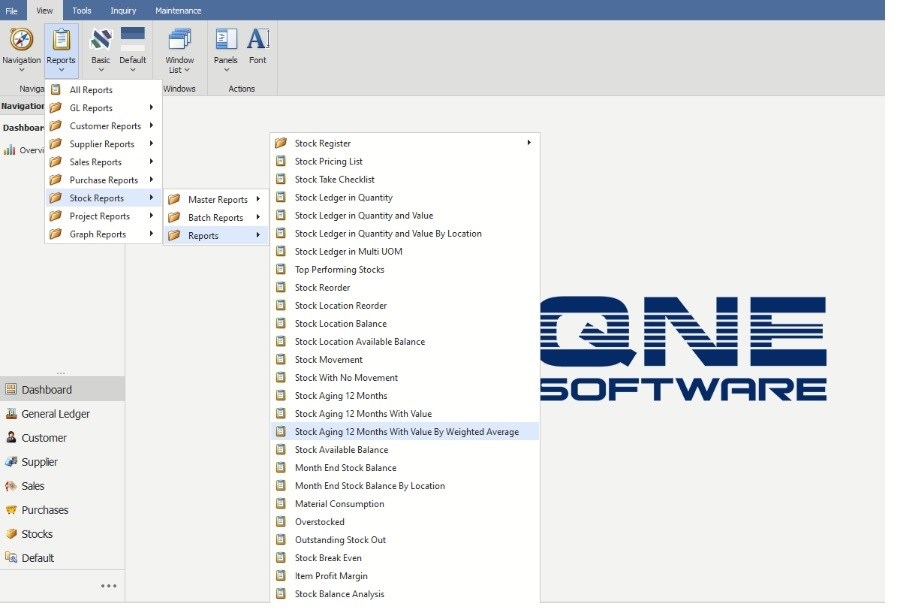898x610 pixels.
Task: Click the Supplier sidebar icon
Action: [x=11, y=462]
